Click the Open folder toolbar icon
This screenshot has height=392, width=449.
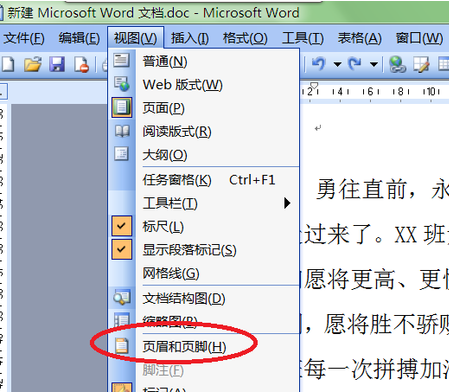tap(33, 64)
